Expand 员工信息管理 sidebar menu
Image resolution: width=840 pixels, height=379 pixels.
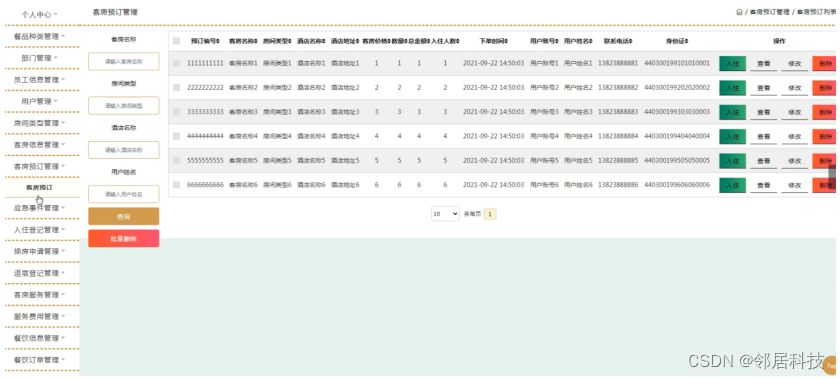pos(40,79)
